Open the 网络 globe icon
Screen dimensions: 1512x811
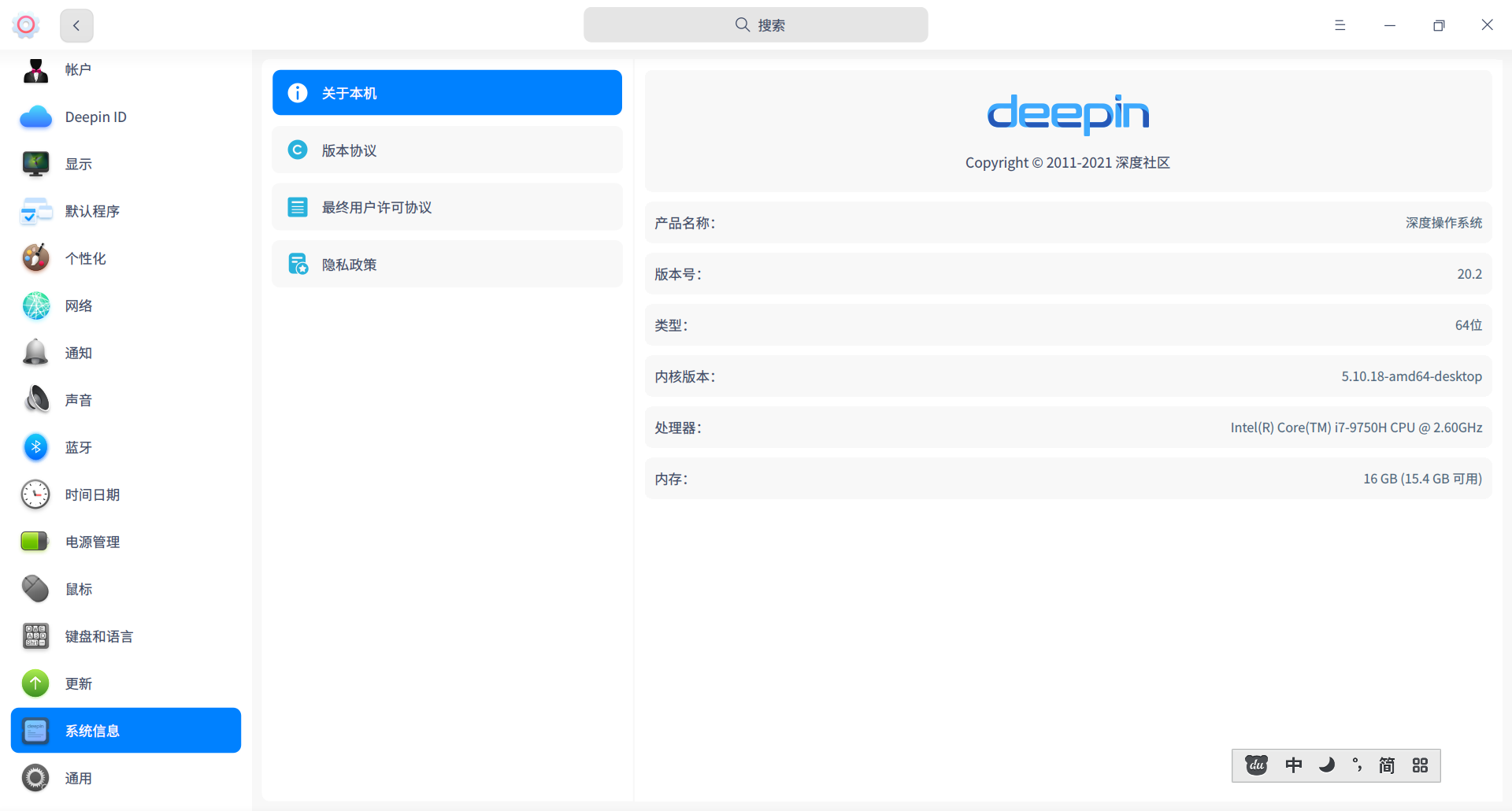click(x=35, y=306)
